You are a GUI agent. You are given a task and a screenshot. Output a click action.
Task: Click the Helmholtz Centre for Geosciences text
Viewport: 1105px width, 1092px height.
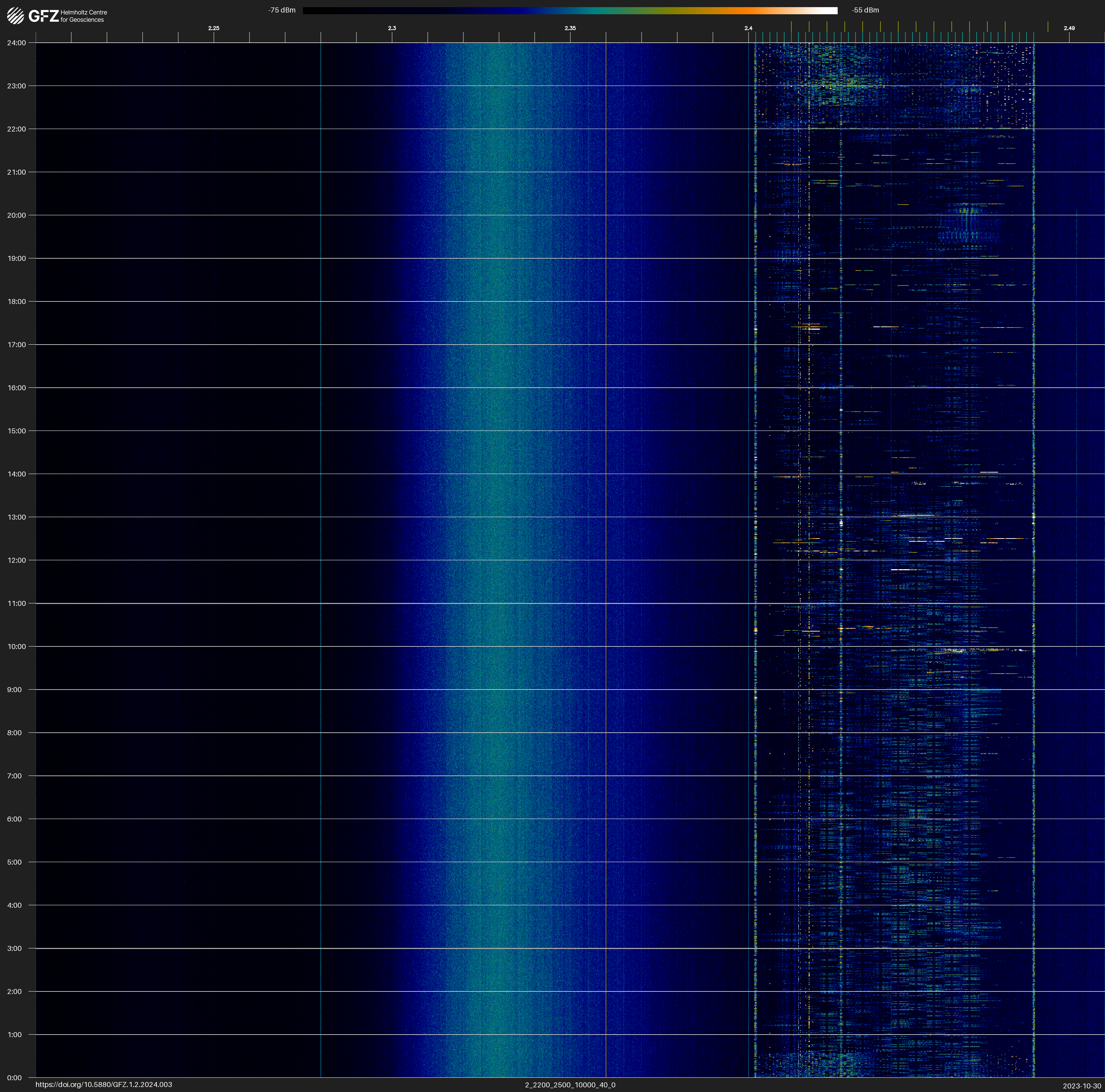83,16
